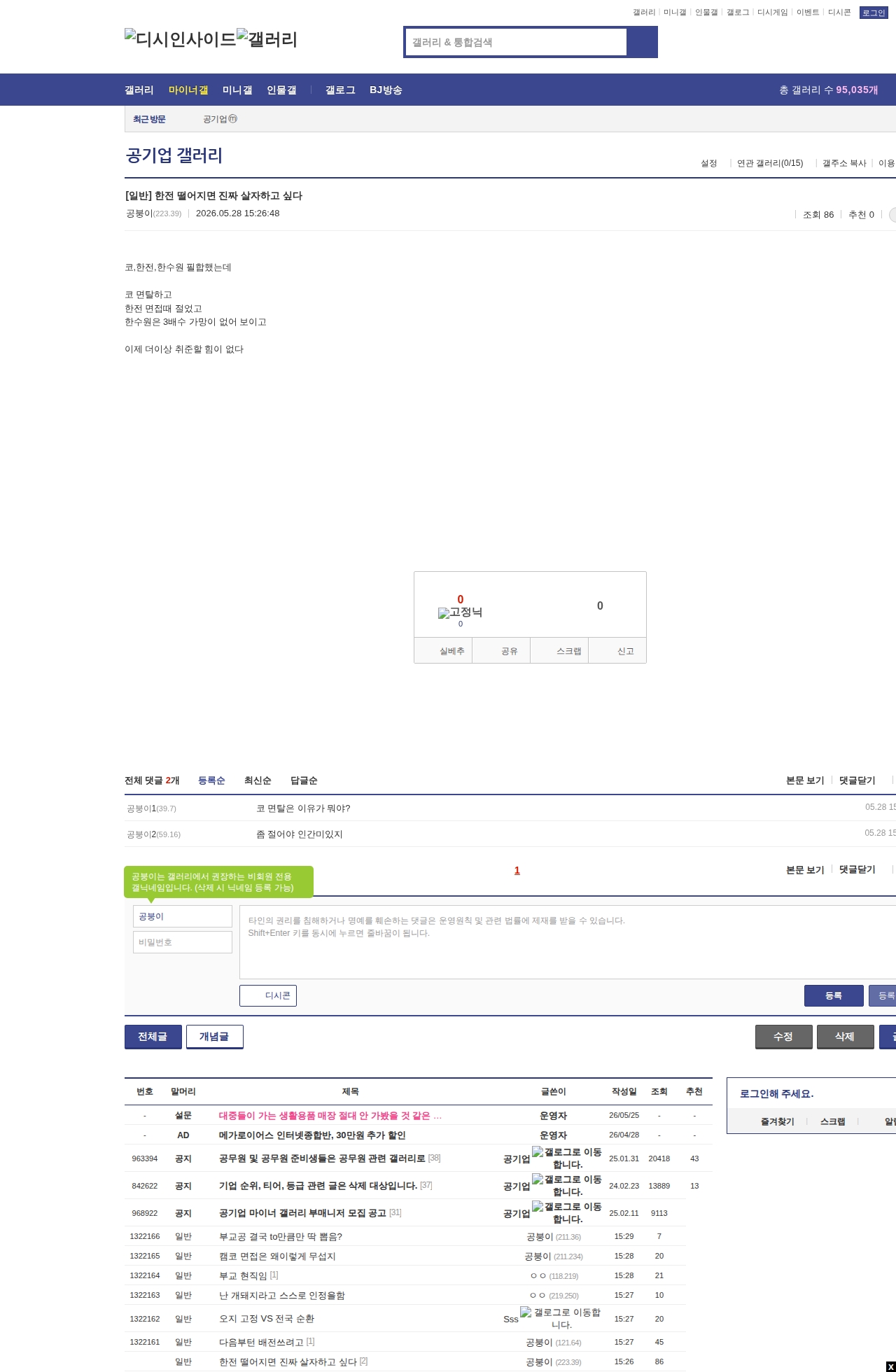
Task: Sort comments by 최신순
Action: click(x=258, y=780)
